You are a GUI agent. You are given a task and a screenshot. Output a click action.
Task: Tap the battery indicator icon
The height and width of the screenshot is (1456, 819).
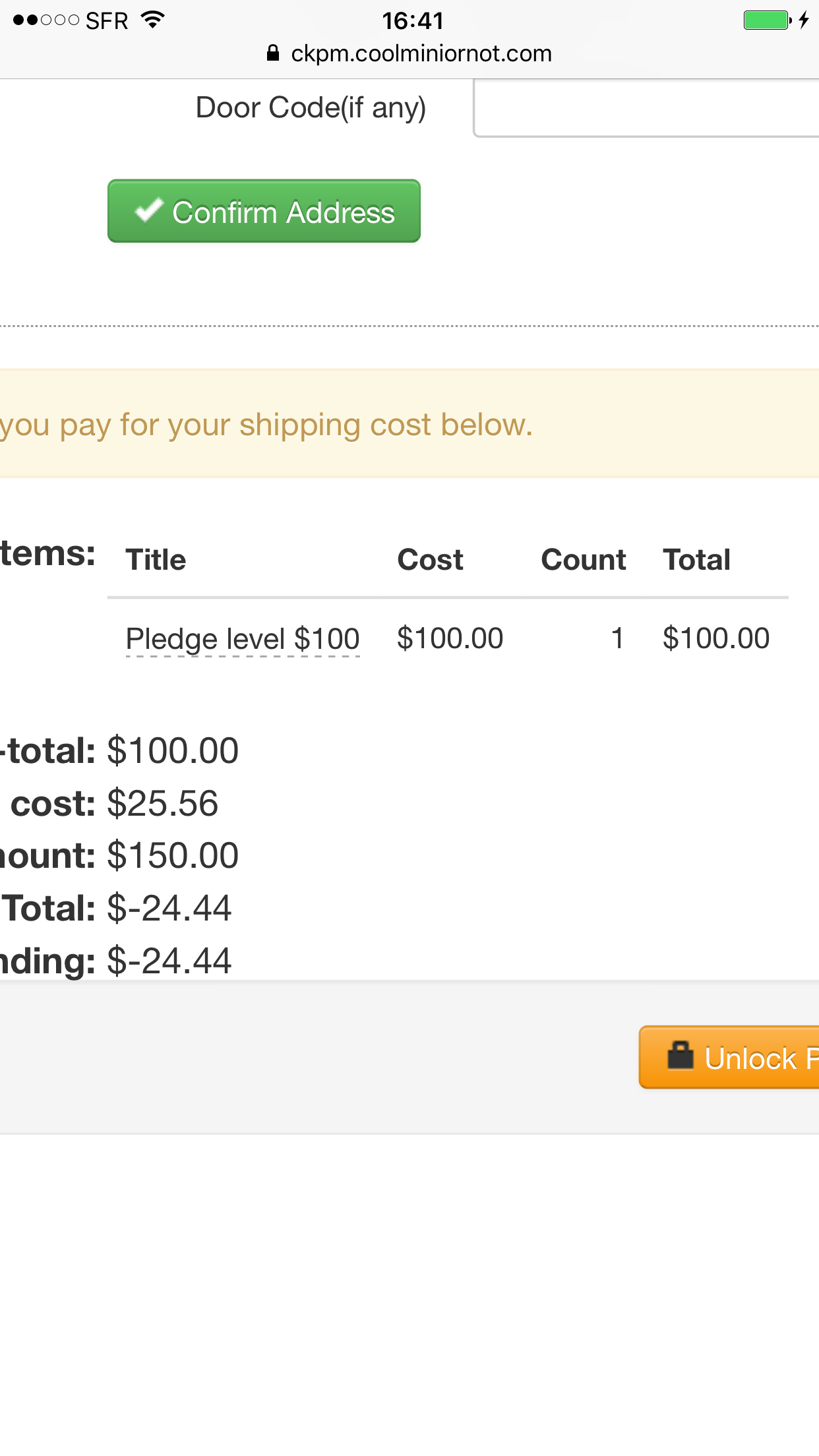coord(767,20)
